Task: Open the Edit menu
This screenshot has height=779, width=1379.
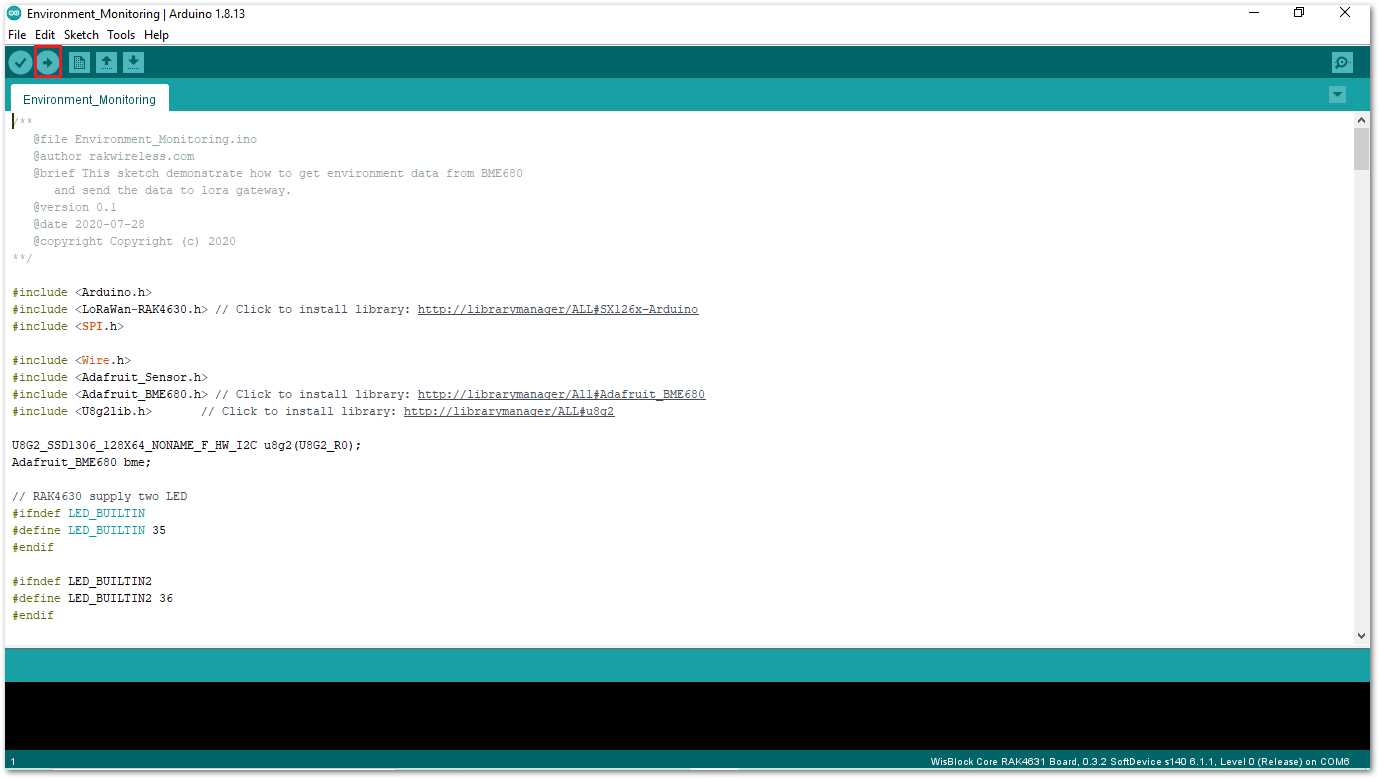Action: [x=45, y=35]
